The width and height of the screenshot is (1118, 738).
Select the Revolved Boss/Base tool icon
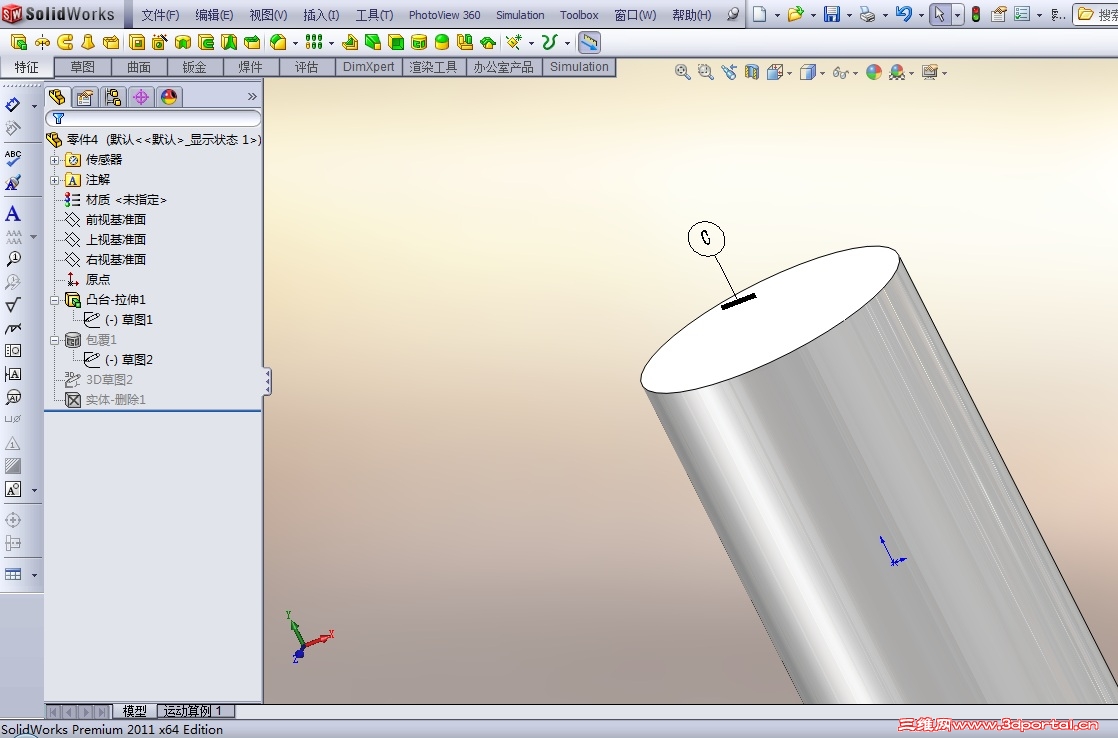coord(43,43)
